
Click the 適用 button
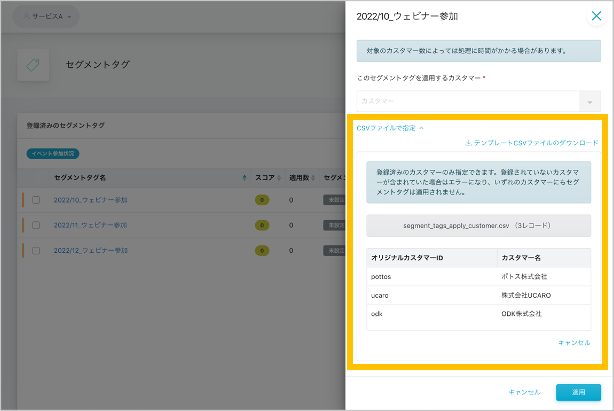click(578, 392)
